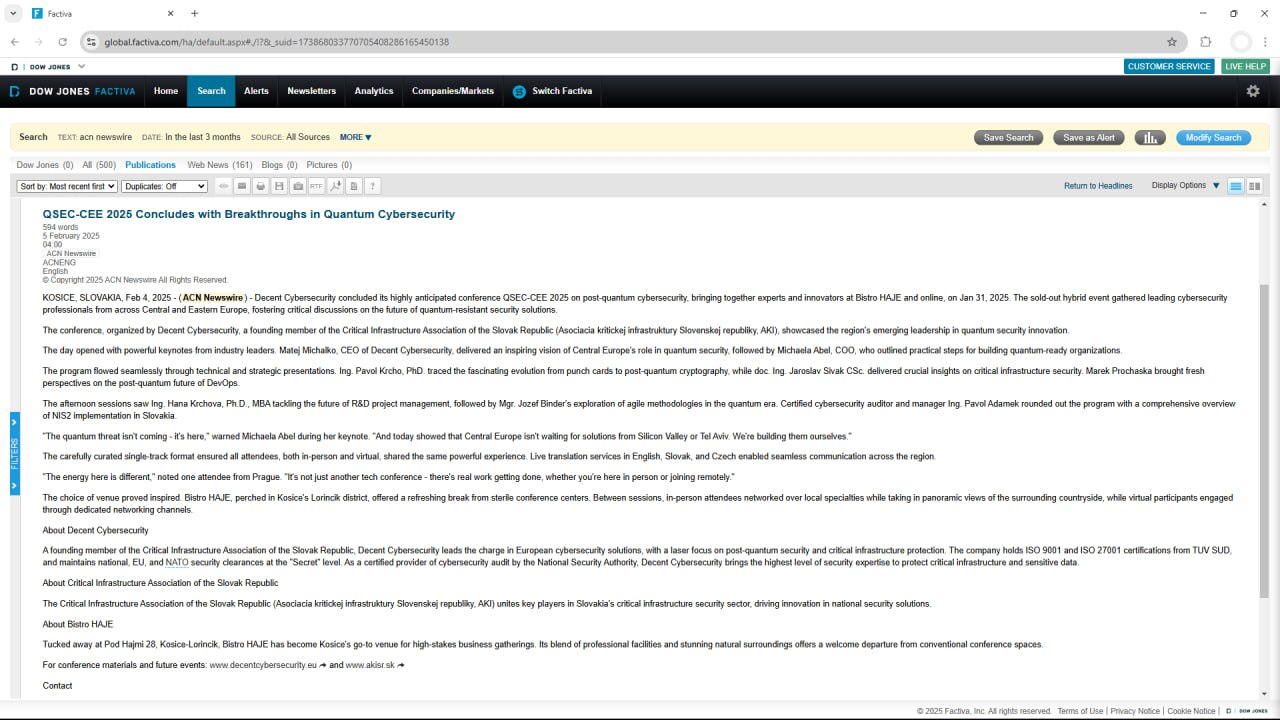Click the Save as Alert button
Image resolution: width=1280 pixels, height=720 pixels.
(1089, 138)
